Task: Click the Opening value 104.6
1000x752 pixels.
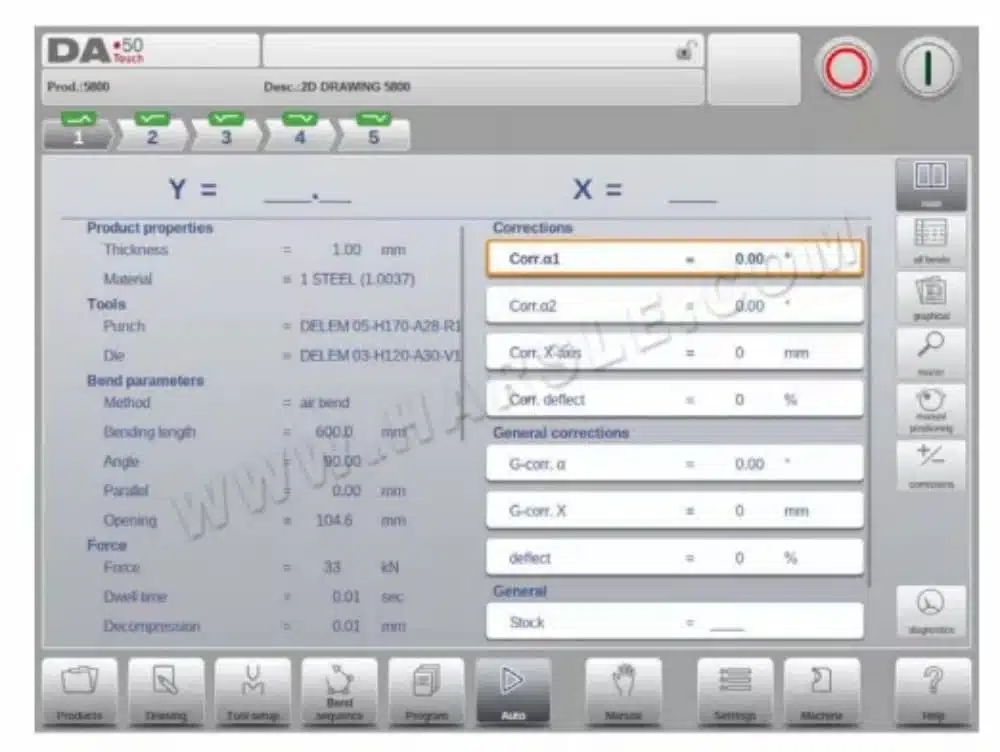Action: (x=334, y=520)
